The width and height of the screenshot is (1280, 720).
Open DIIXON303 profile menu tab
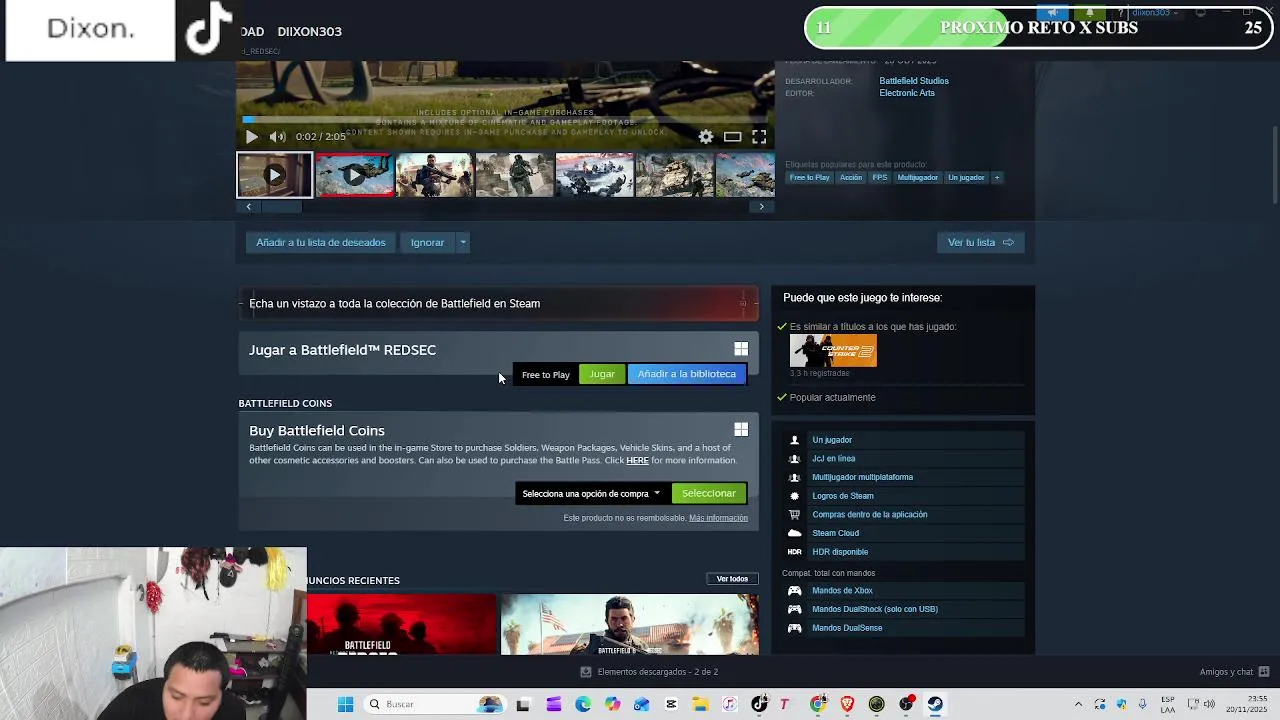309,31
